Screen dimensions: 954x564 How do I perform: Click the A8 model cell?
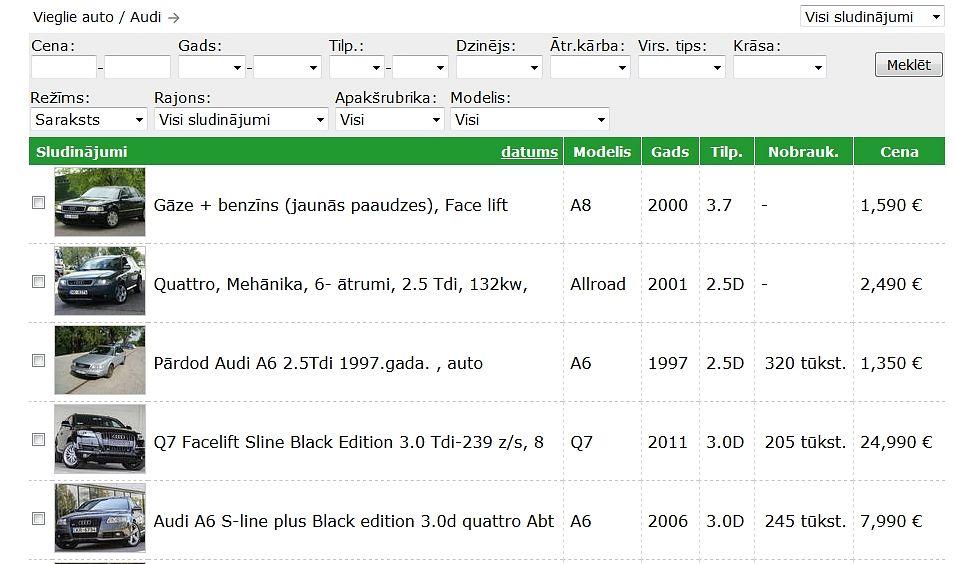point(580,205)
